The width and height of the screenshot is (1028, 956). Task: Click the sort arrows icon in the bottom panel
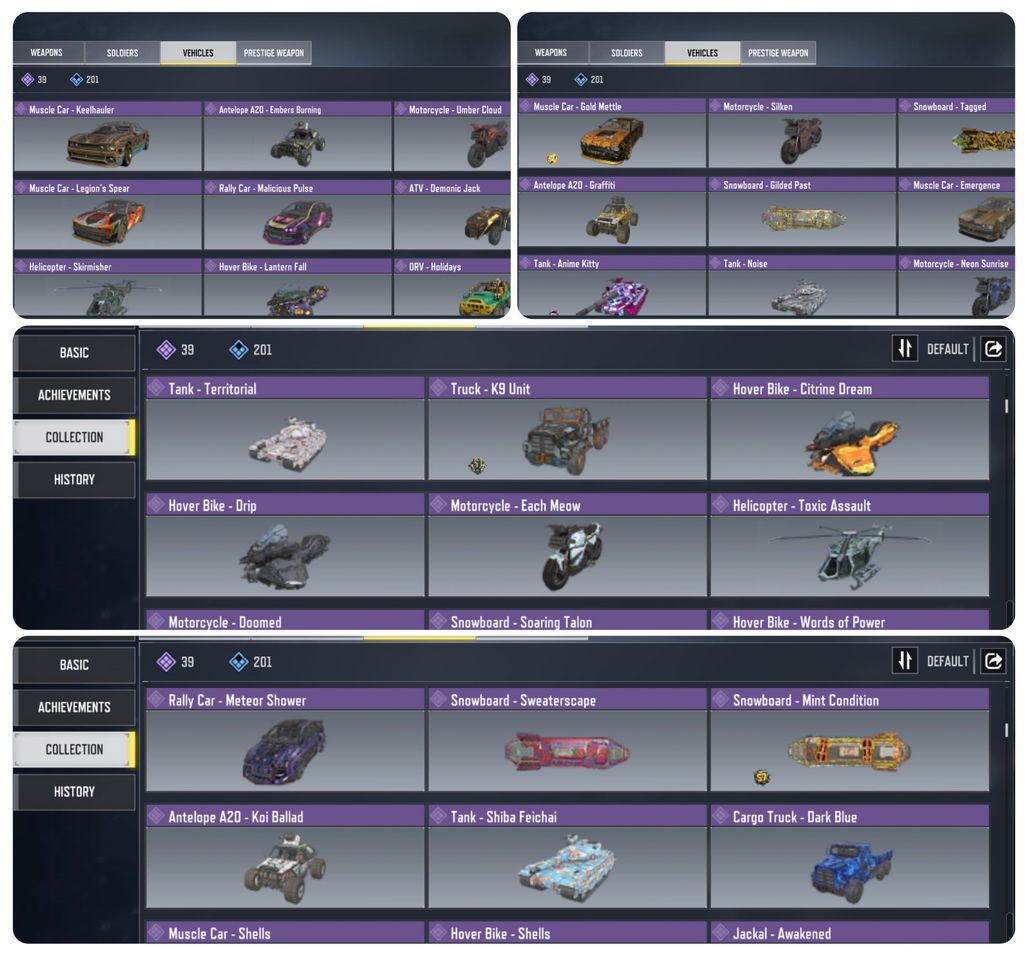pos(905,661)
